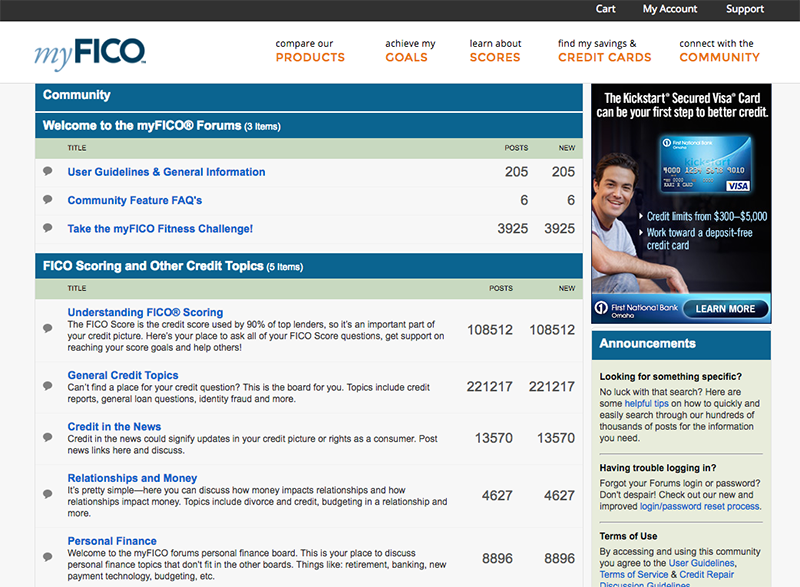Open Relationships and Money board
800x587 pixels.
tap(132, 478)
